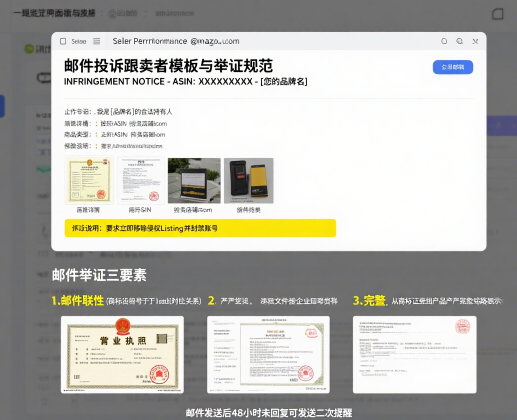This screenshot has width=517, height=420.
Task: Open the black and yellow product photo
Action: click(x=249, y=180)
